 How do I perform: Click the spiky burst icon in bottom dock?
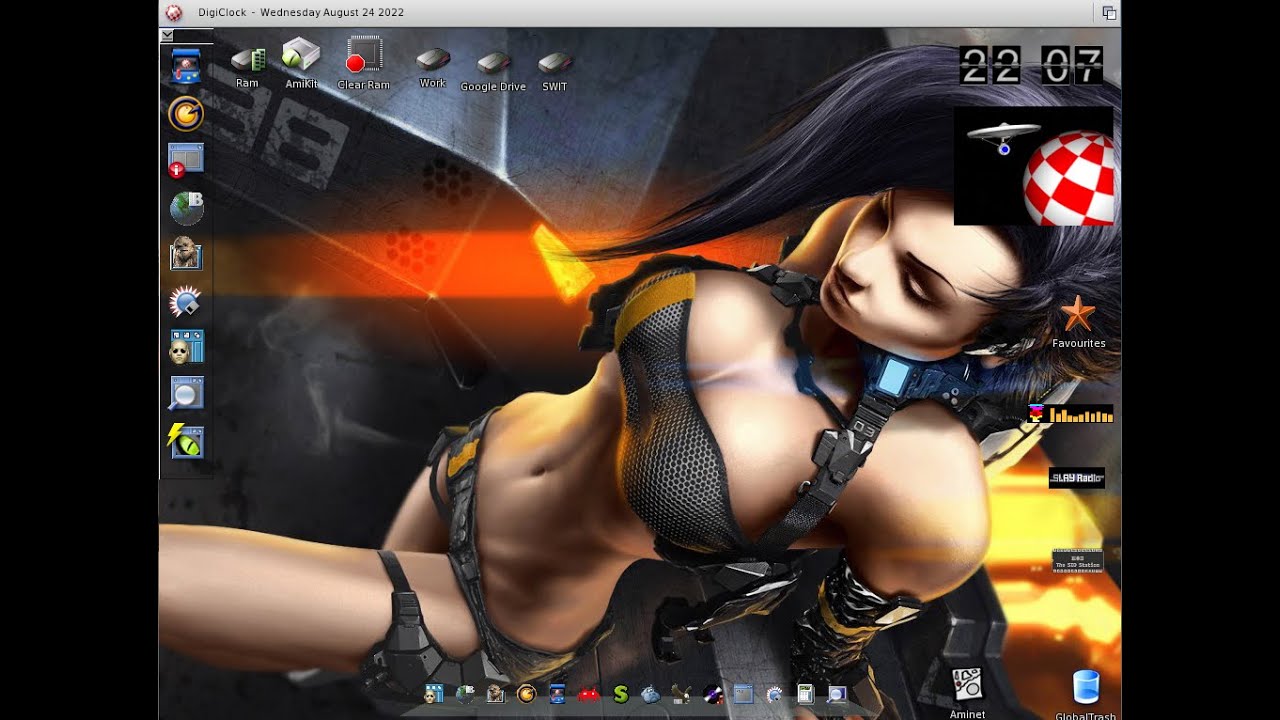click(774, 694)
